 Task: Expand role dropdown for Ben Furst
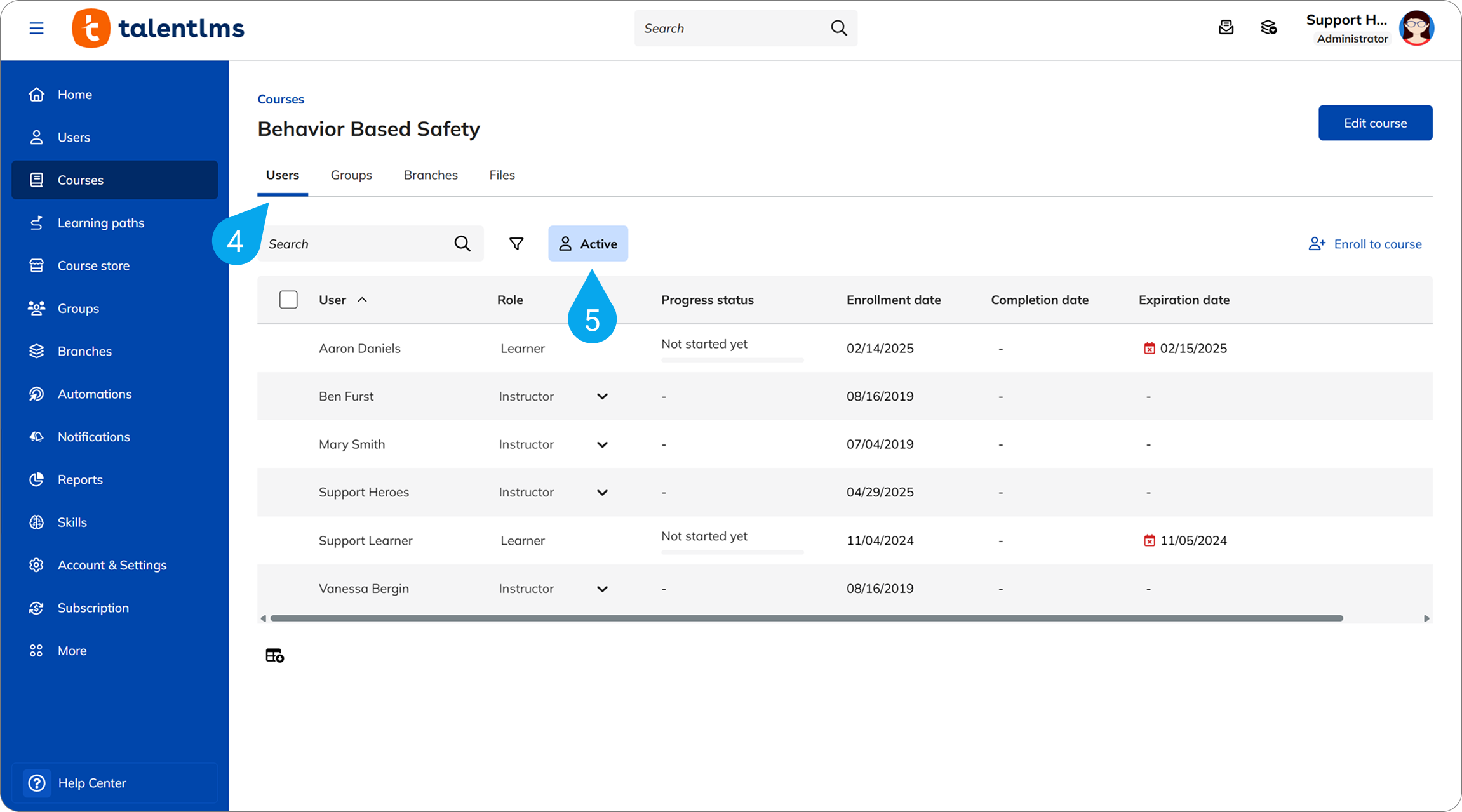coord(602,396)
